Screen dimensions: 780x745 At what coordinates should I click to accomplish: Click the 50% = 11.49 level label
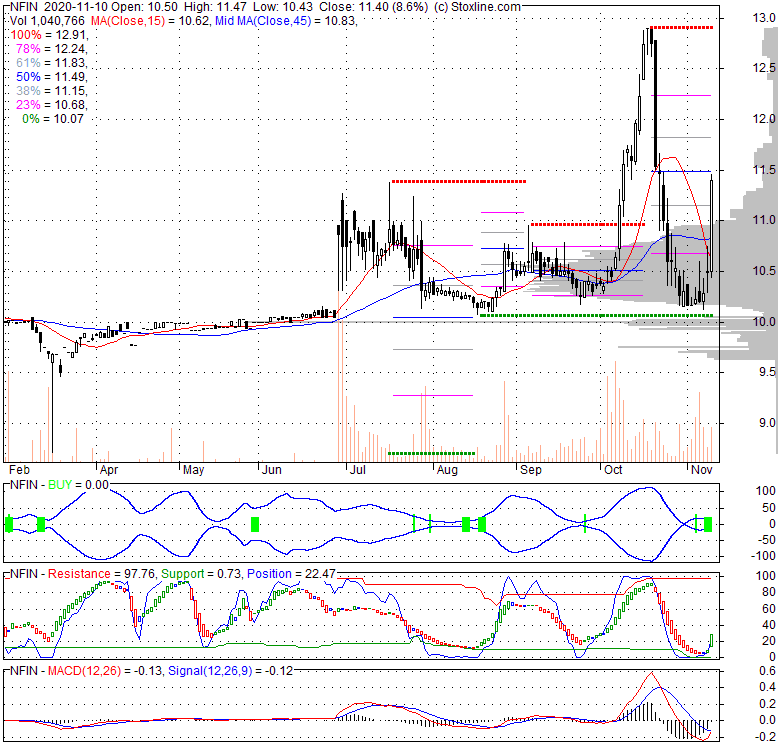coord(51,77)
